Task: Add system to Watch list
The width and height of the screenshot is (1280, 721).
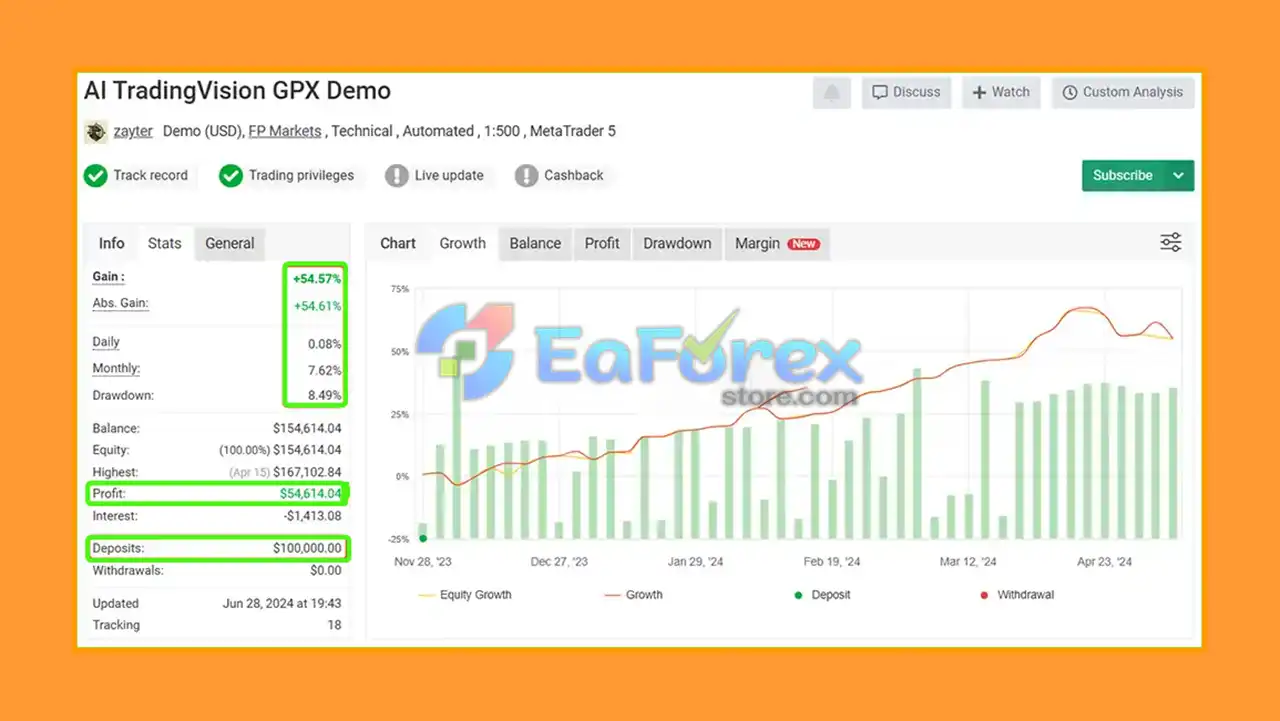Action: pos(1002,92)
